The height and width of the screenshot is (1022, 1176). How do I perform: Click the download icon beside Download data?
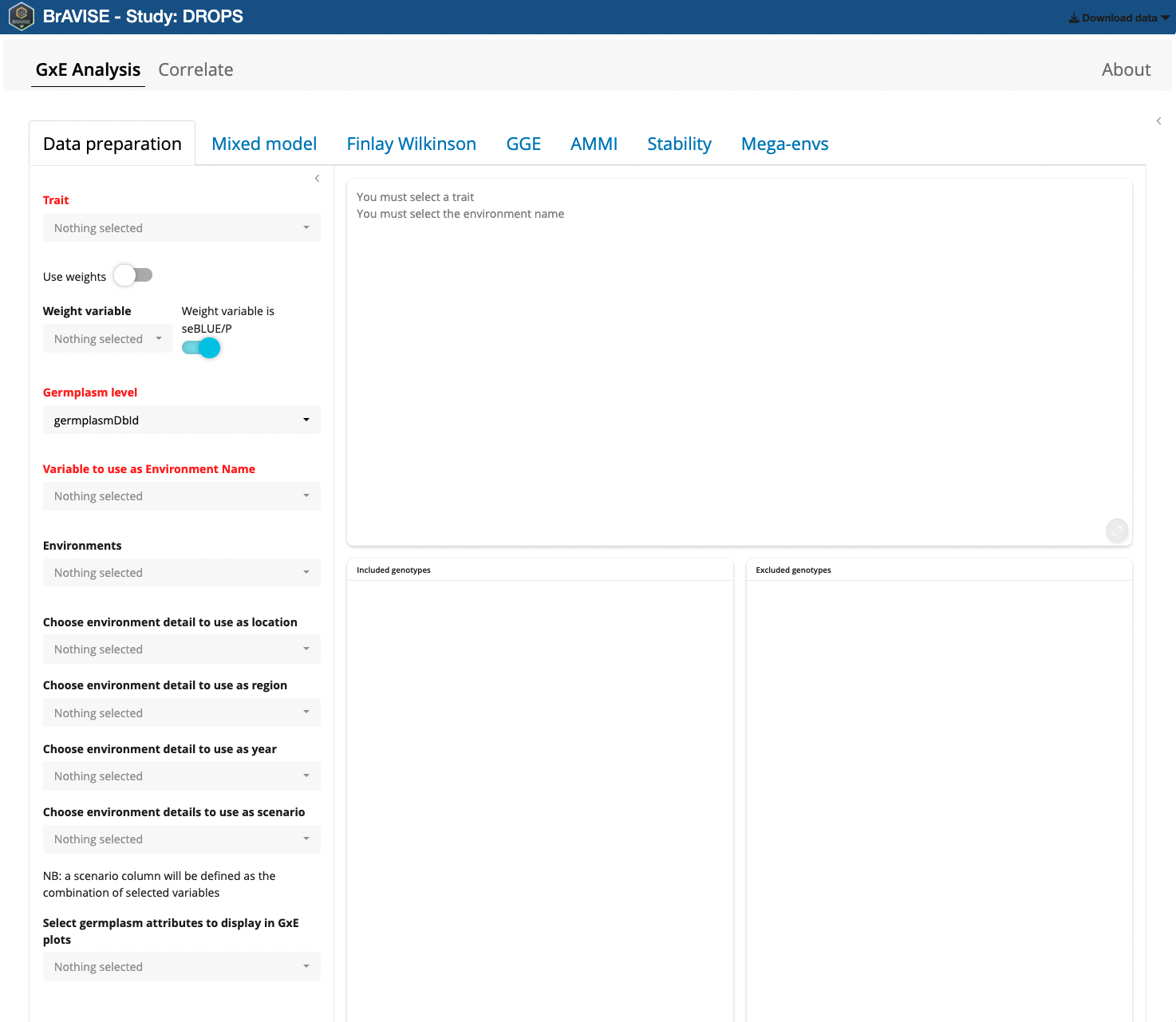(1074, 18)
